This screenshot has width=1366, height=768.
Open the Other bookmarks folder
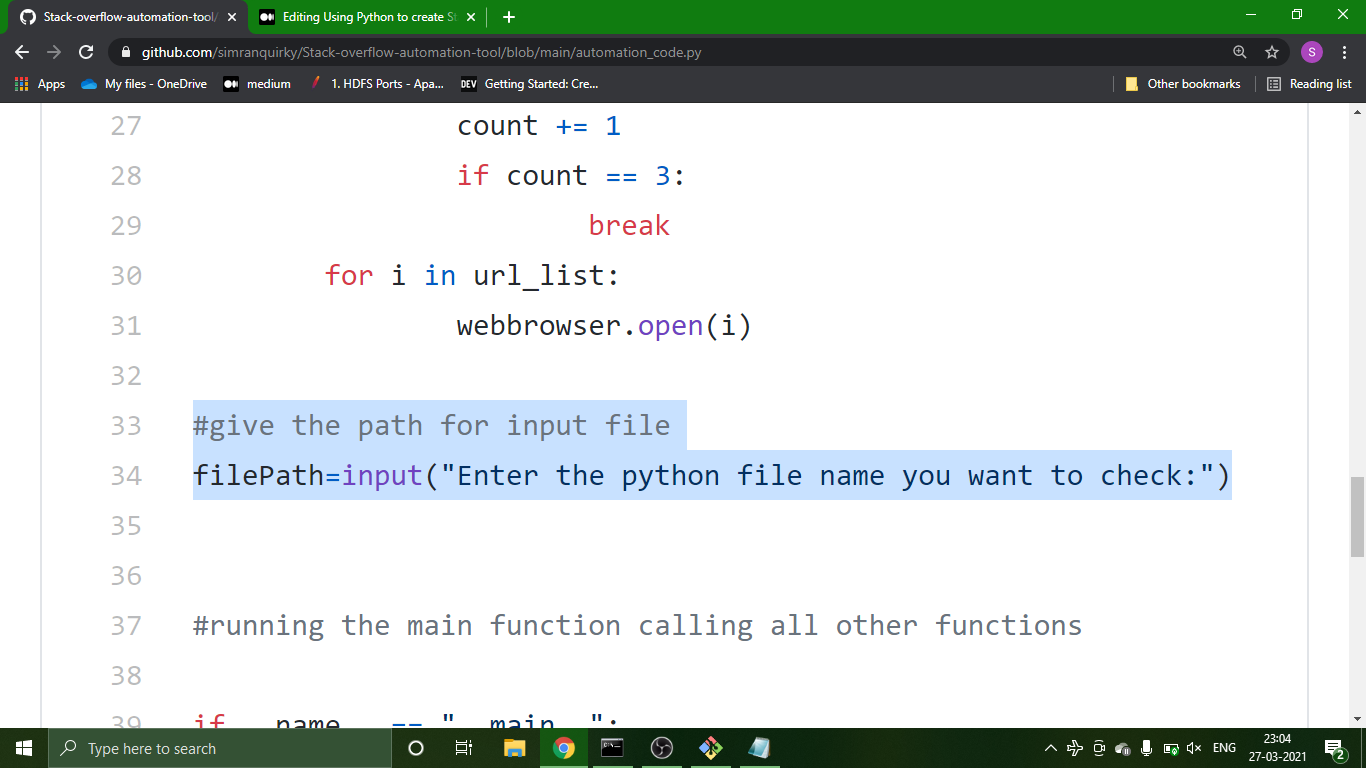[x=1187, y=84]
